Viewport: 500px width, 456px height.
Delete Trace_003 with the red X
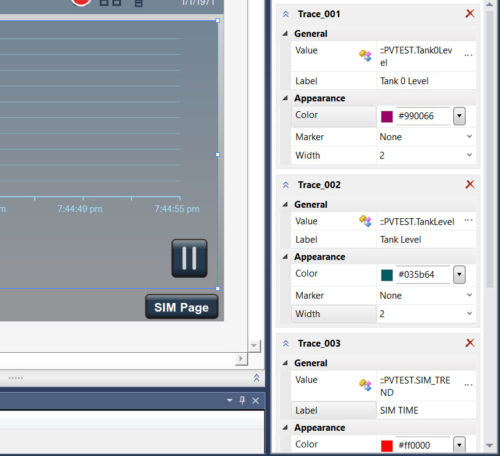point(470,343)
